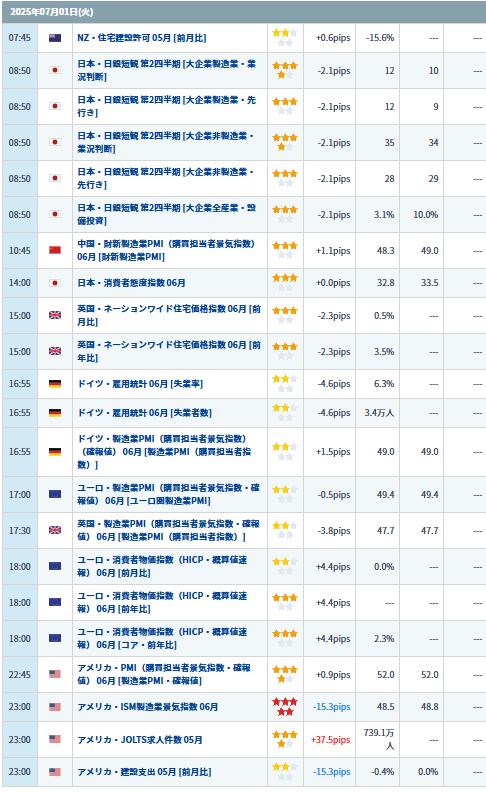This screenshot has height=792, width=486.
Task: Open 中国・財新製造業PMI 06月 link
Action: 166,251
